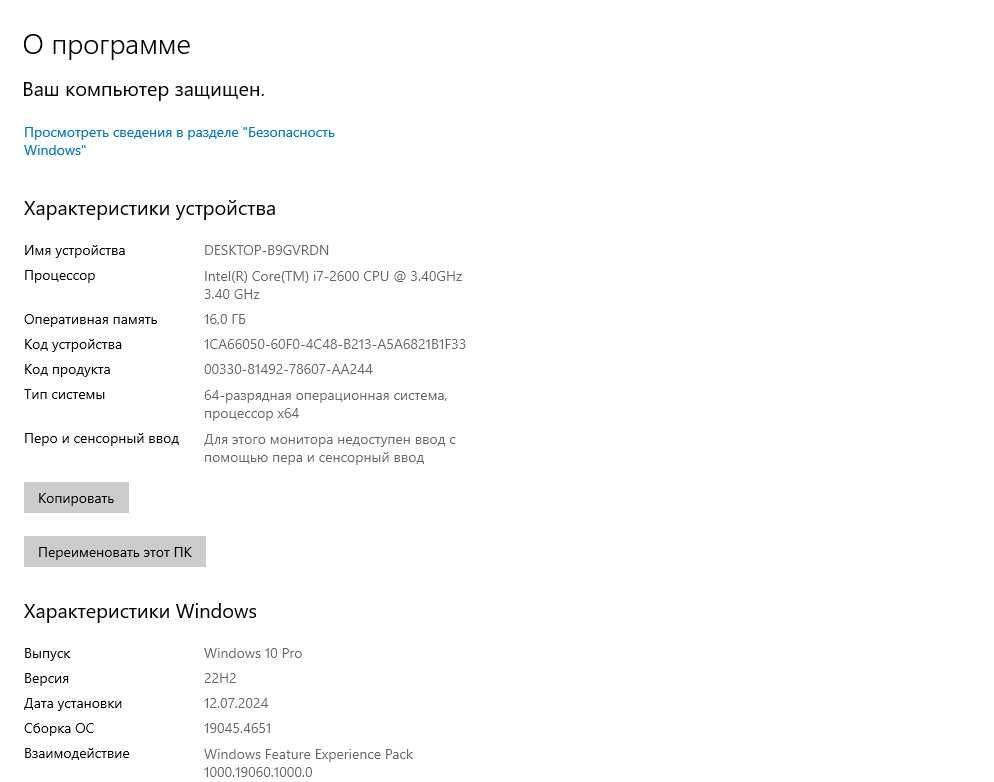This screenshot has width=994, height=782.
Task: Click the edition value Windows 10 Pro
Action: 253,653
